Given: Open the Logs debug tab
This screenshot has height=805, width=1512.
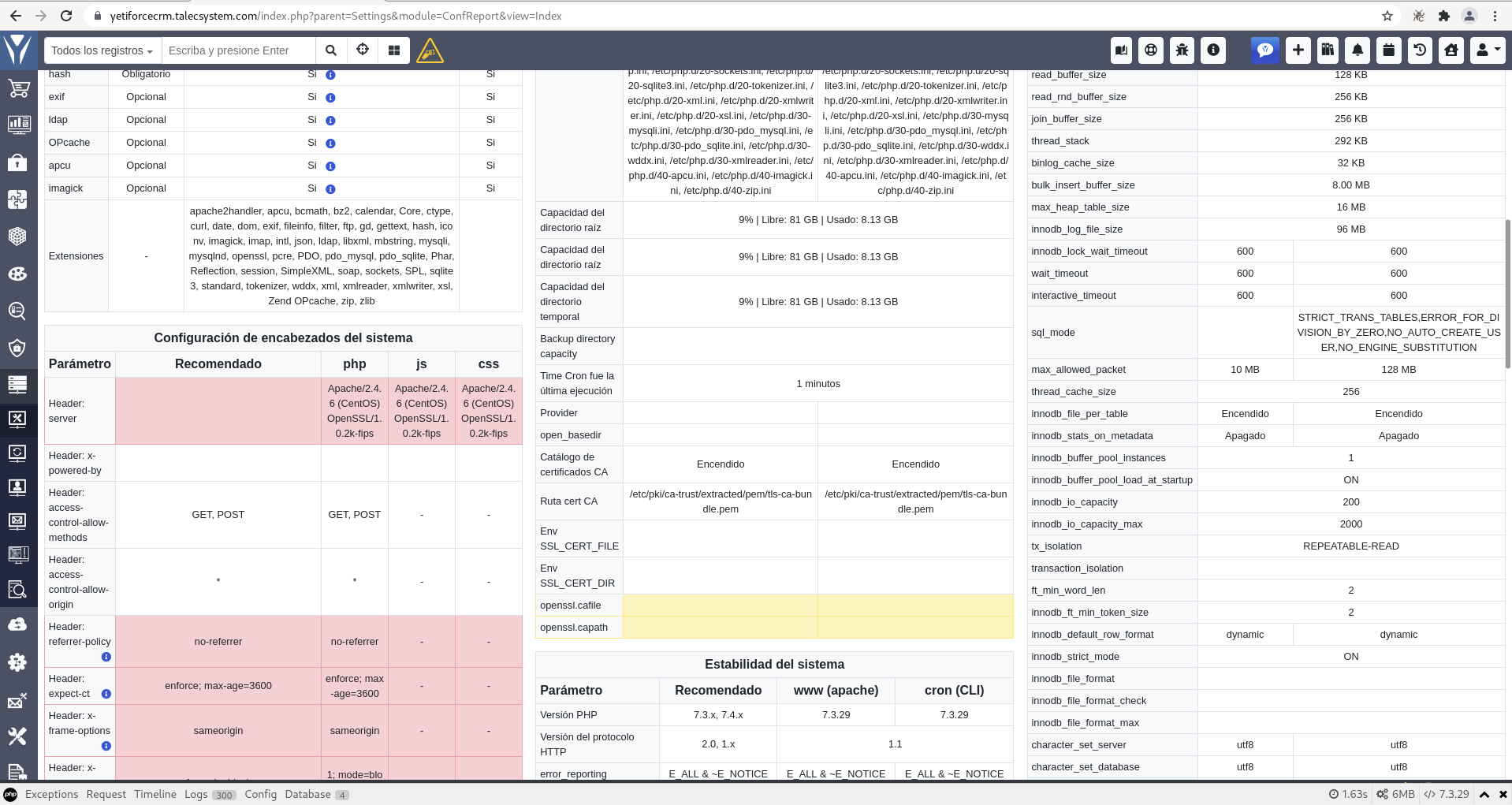Looking at the screenshot, I should tap(210, 794).
